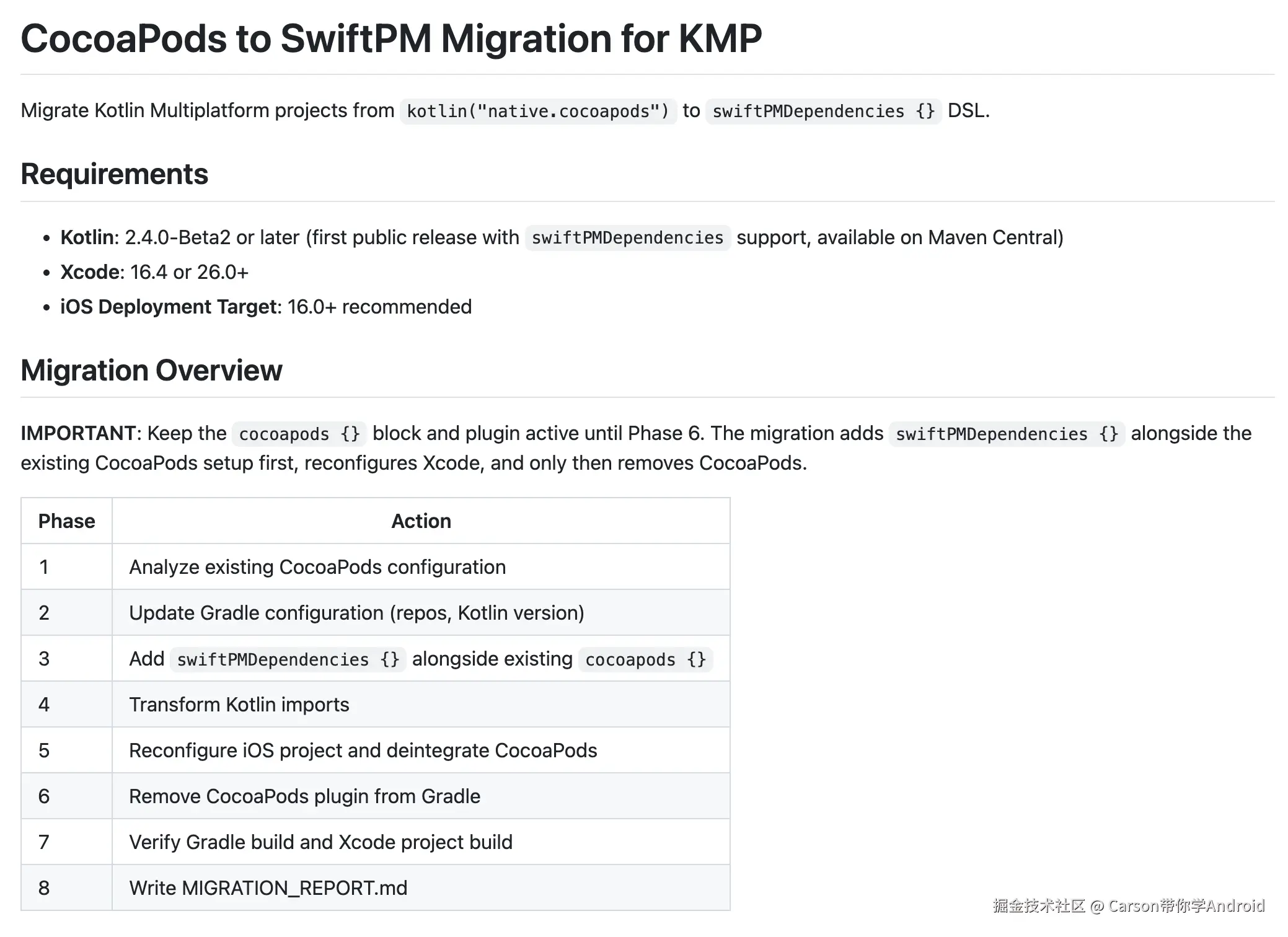Click the Xcode 16.4 or 26.0+ bullet
Viewport: 1288px width, 937px height.
[x=154, y=272]
